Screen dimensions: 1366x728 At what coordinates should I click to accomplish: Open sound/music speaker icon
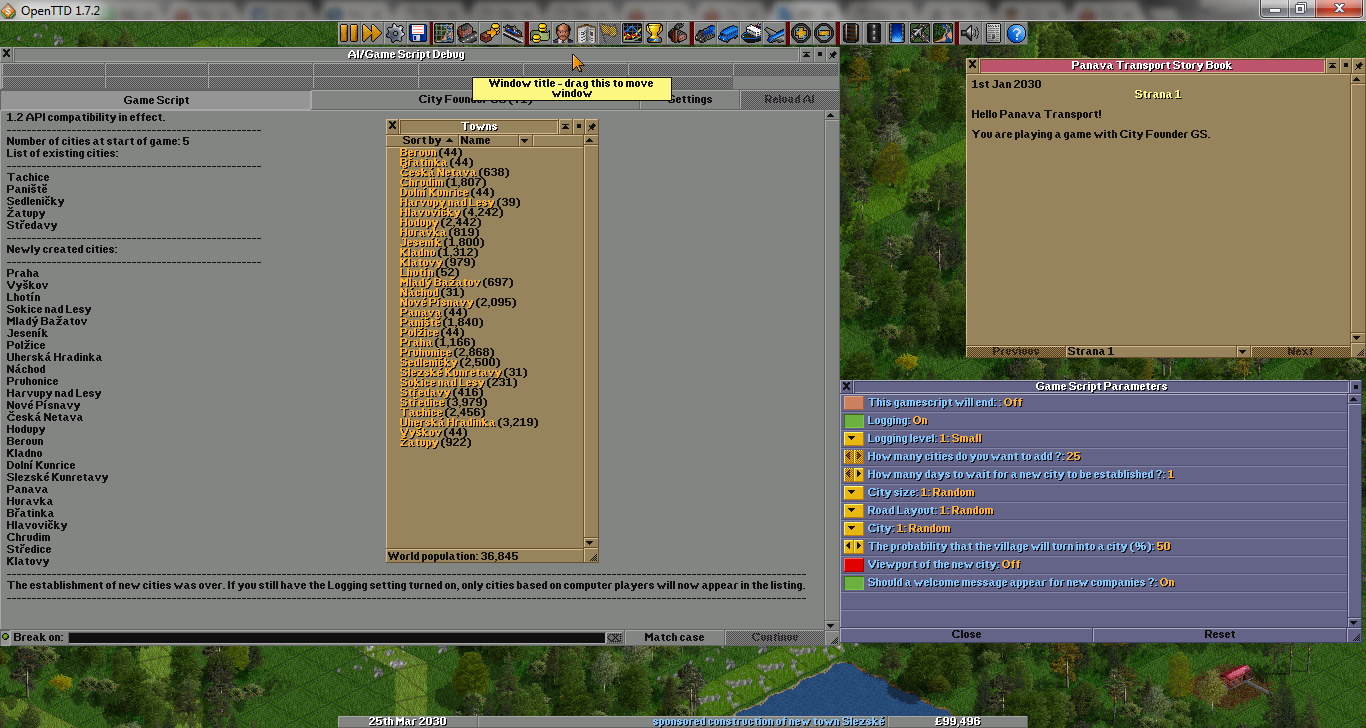[x=970, y=33]
